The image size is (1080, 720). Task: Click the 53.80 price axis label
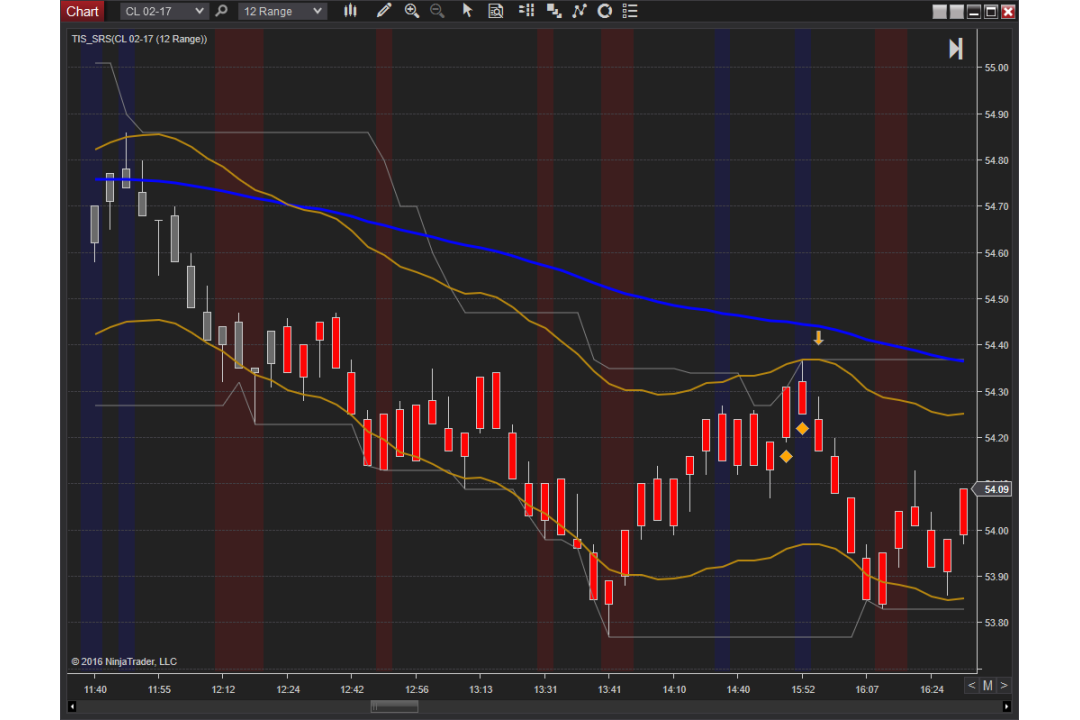[x=996, y=623]
